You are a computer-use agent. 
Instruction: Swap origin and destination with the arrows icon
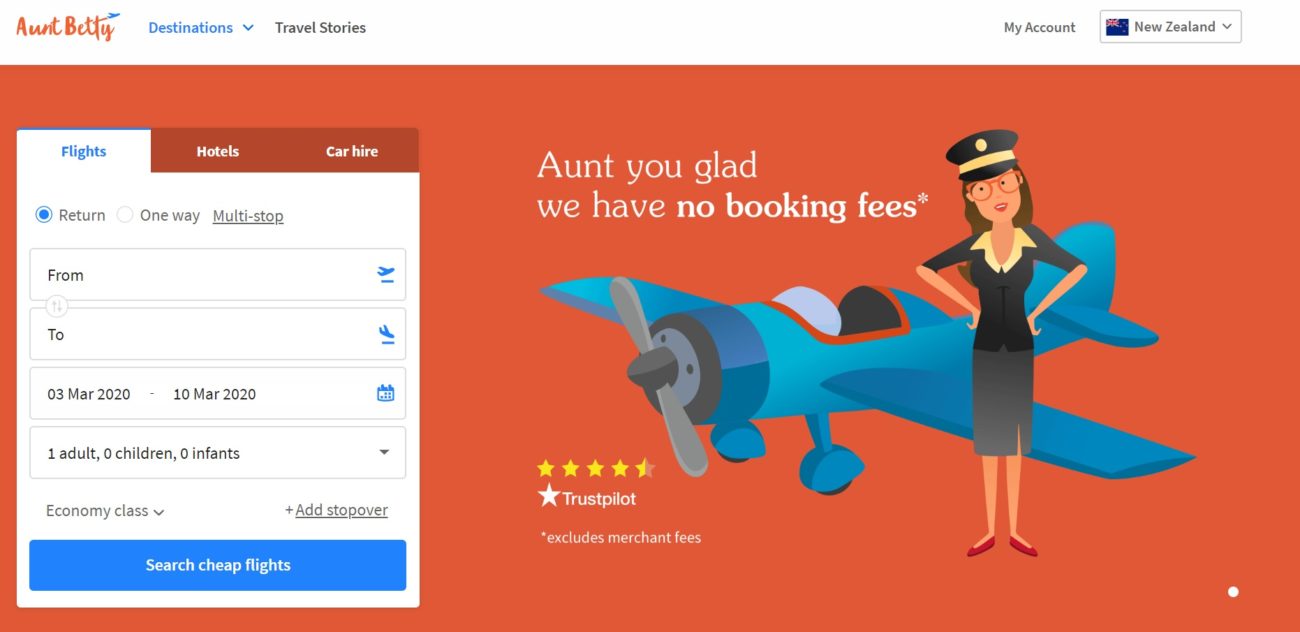pos(56,305)
